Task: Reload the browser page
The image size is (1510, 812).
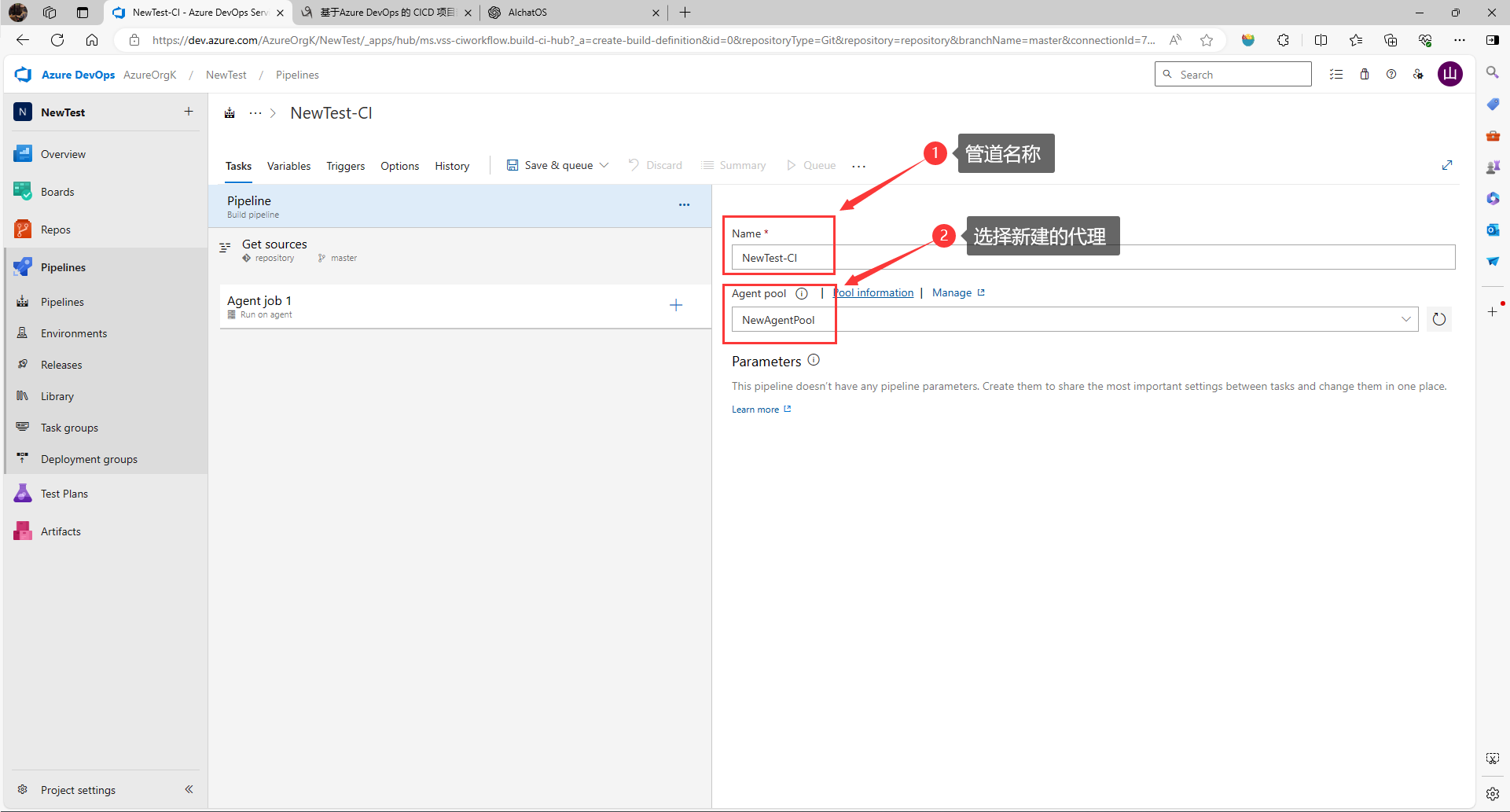Action: 57,40
